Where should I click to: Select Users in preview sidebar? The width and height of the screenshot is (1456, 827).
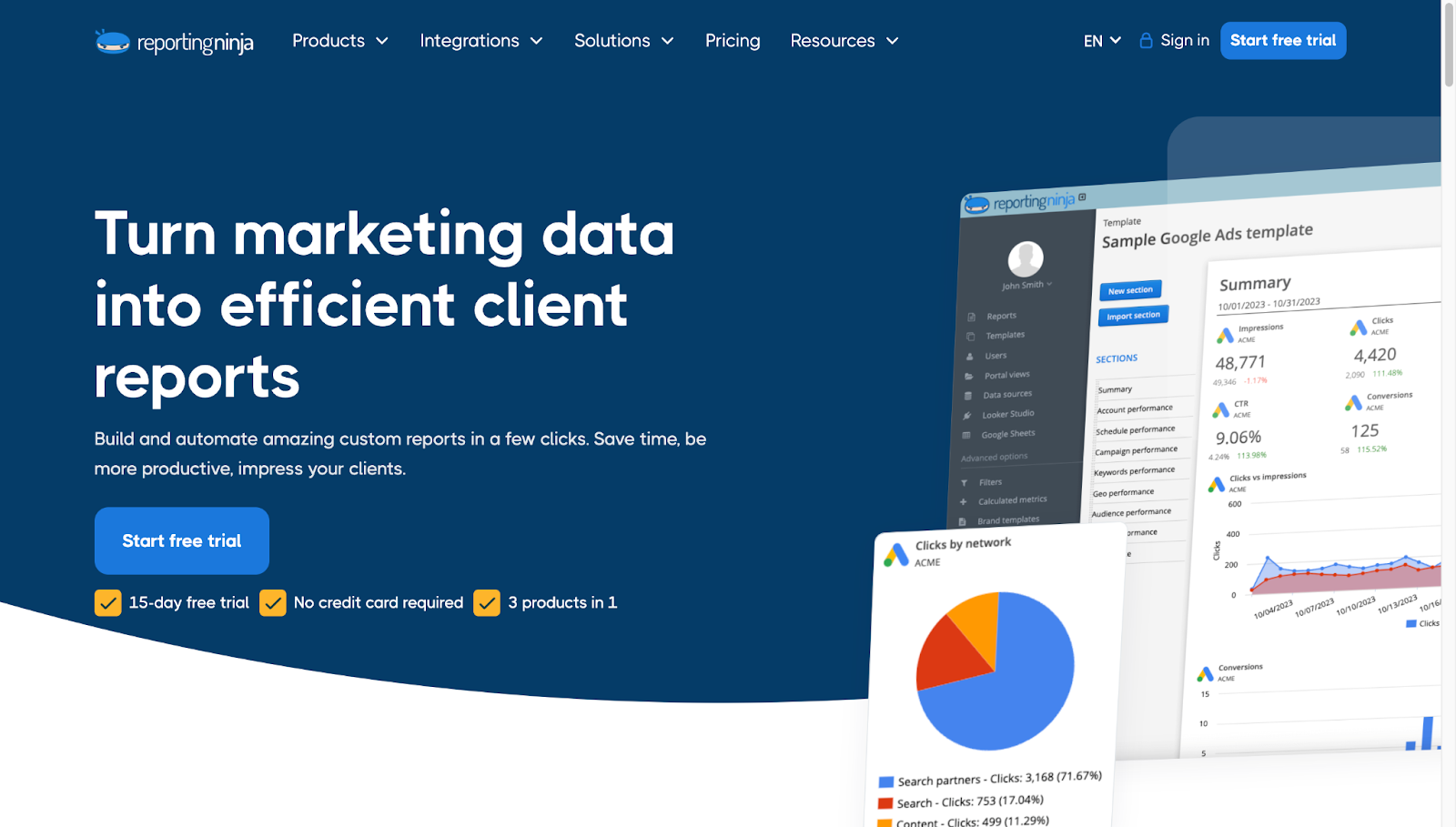point(996,356)
